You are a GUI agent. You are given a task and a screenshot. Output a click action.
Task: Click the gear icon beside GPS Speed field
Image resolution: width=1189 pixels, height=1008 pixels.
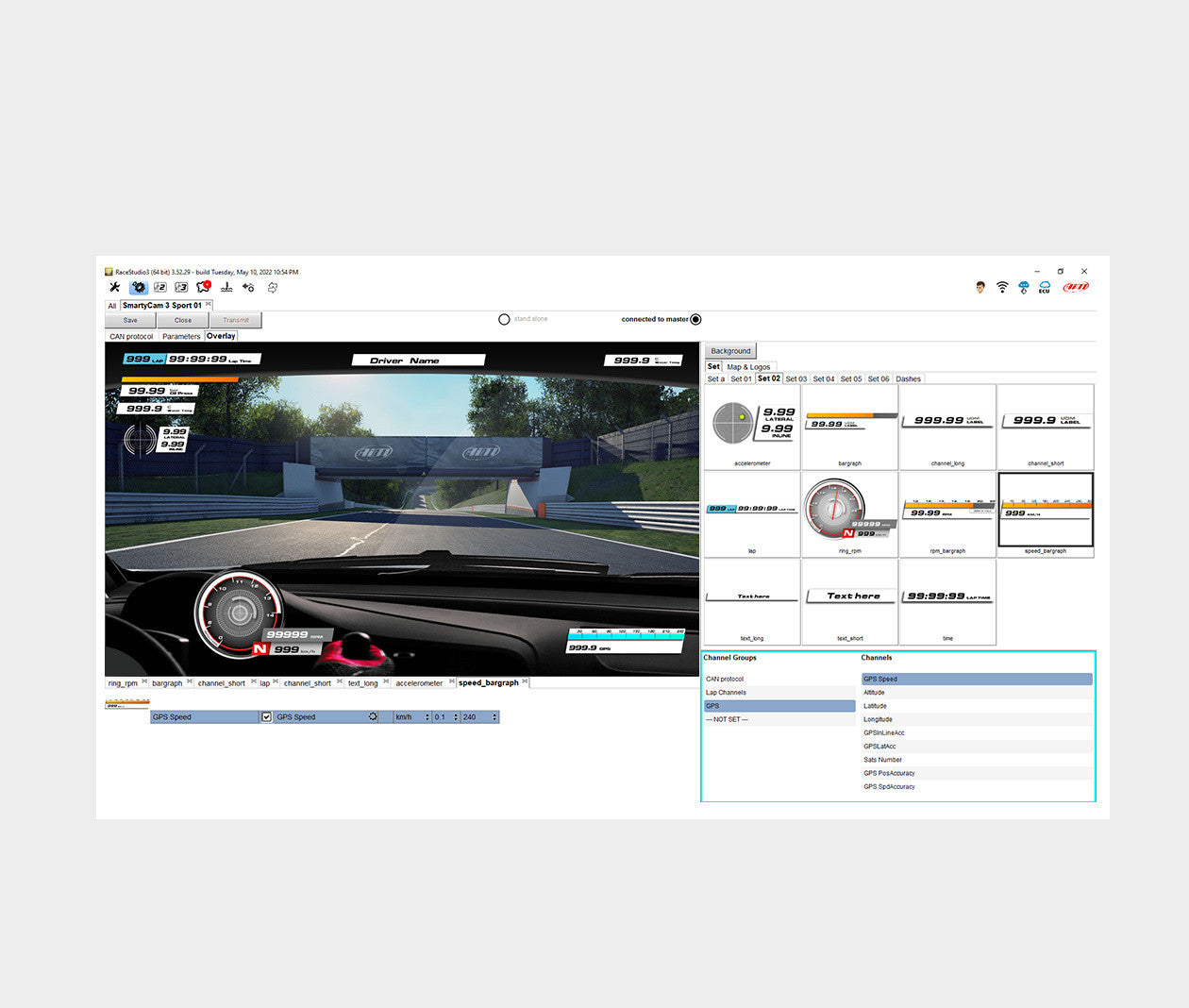pyautogui.click(x=373, y=717)
